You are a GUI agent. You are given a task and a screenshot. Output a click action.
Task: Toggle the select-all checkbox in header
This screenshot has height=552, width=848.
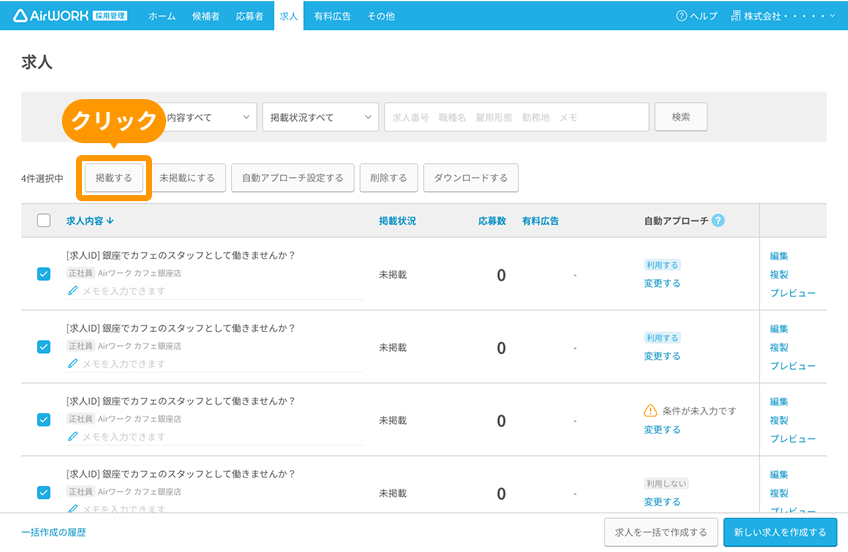pos(44,221)
